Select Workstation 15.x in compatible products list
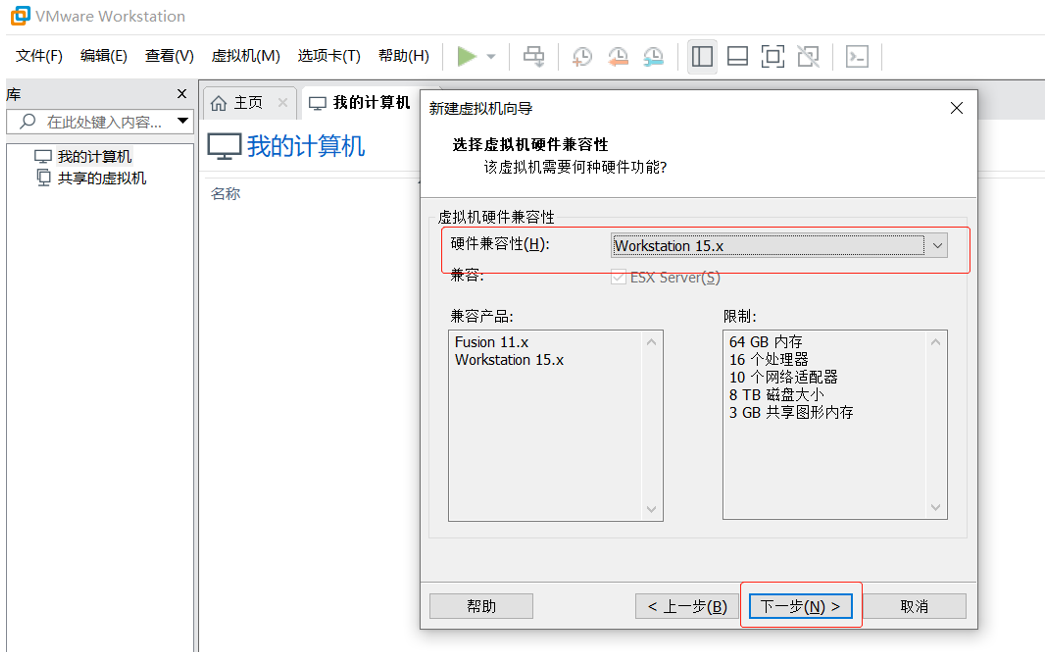 [x=509, y=360]
